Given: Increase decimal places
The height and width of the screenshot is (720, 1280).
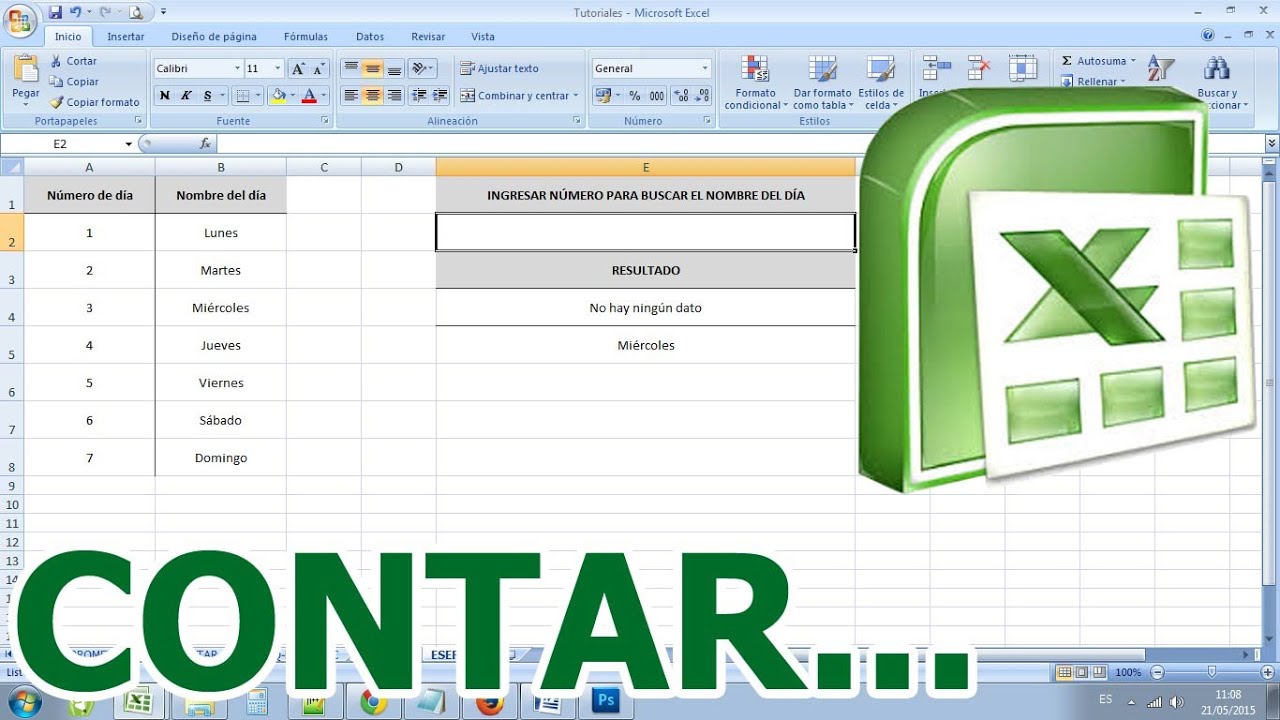Looking at the screenshot, I should (x=681, y=96).
